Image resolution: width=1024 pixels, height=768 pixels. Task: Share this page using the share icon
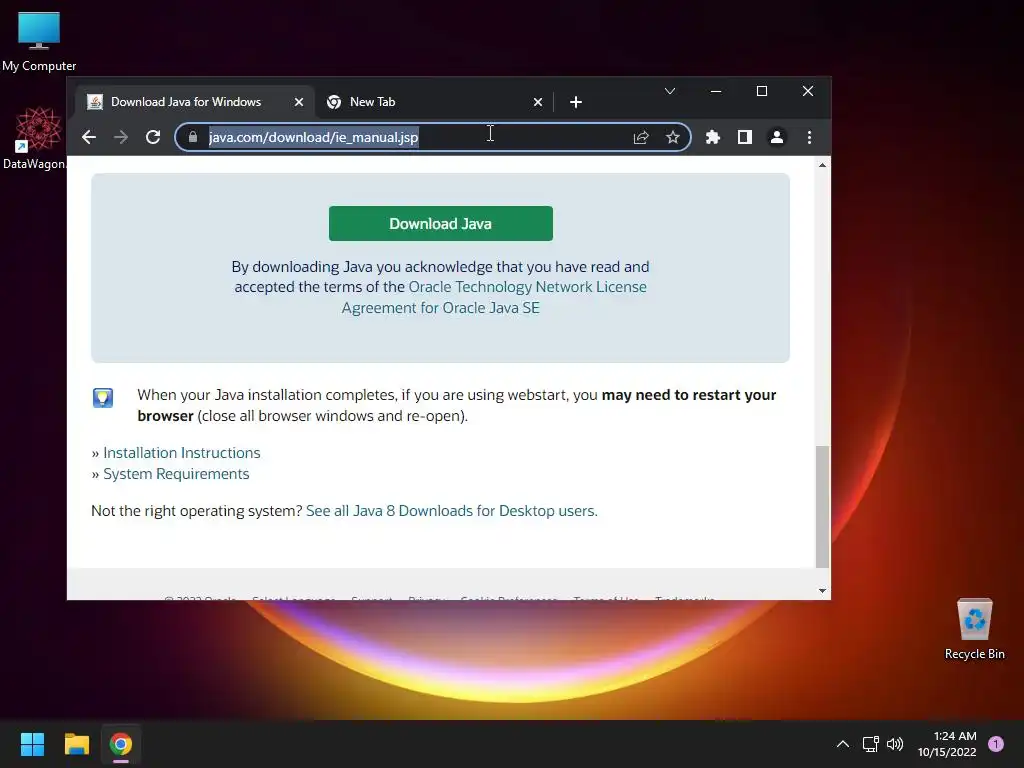coord(641,137)
